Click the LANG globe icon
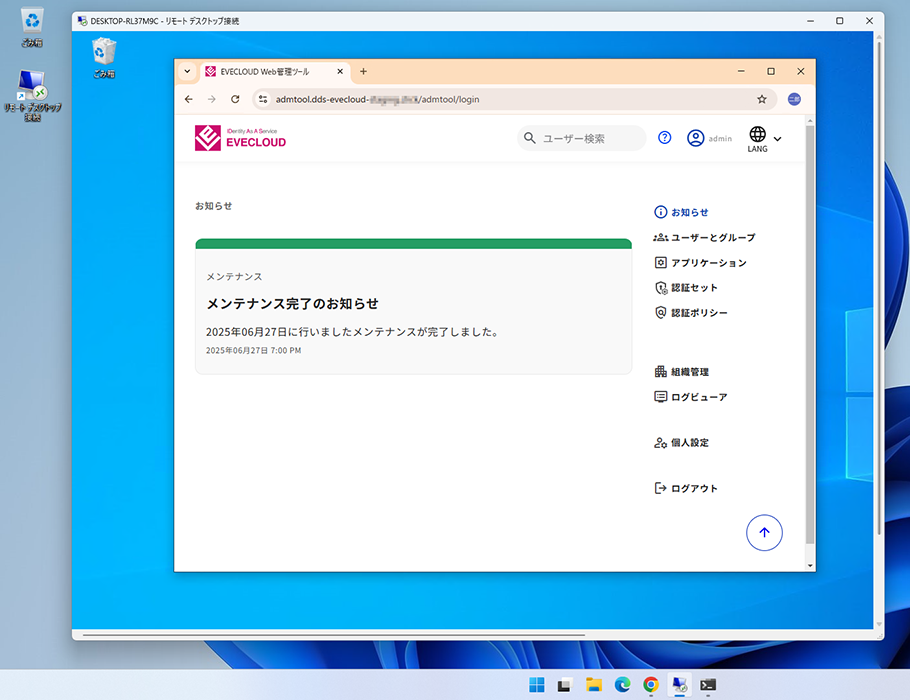This screenshot has height=700, width=910. pyautogui.click(x=757, y=134)
